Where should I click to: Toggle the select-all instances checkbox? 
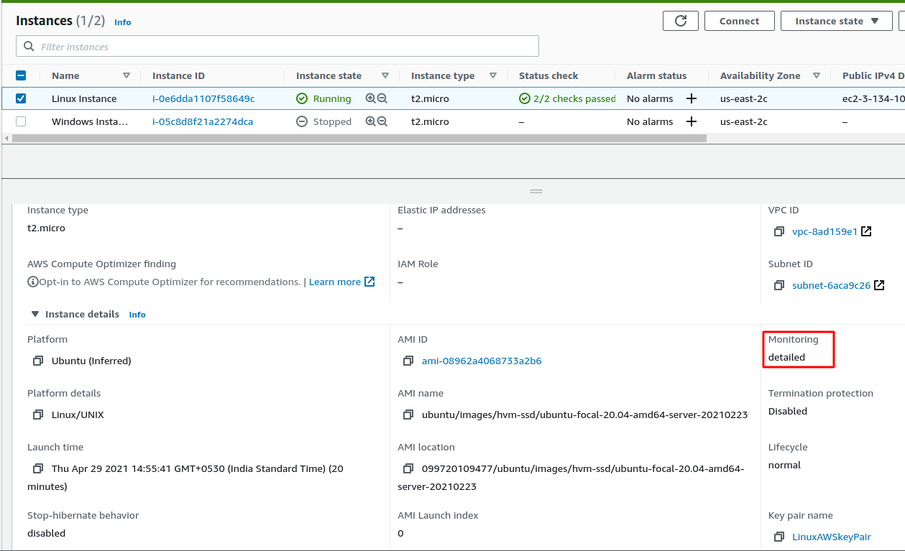click(21, 76)
